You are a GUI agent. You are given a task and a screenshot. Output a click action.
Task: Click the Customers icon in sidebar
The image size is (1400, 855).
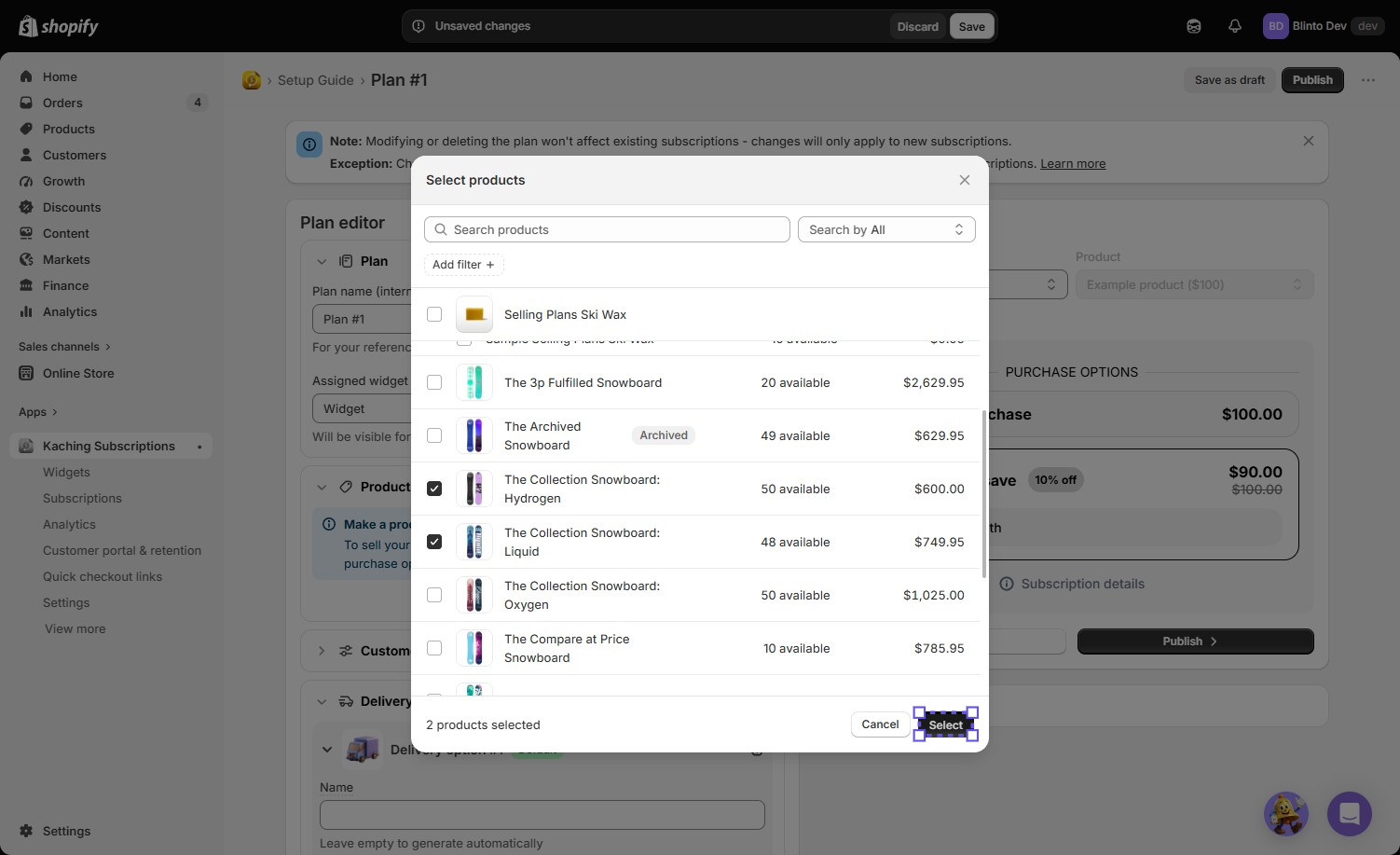pos(26,155)
